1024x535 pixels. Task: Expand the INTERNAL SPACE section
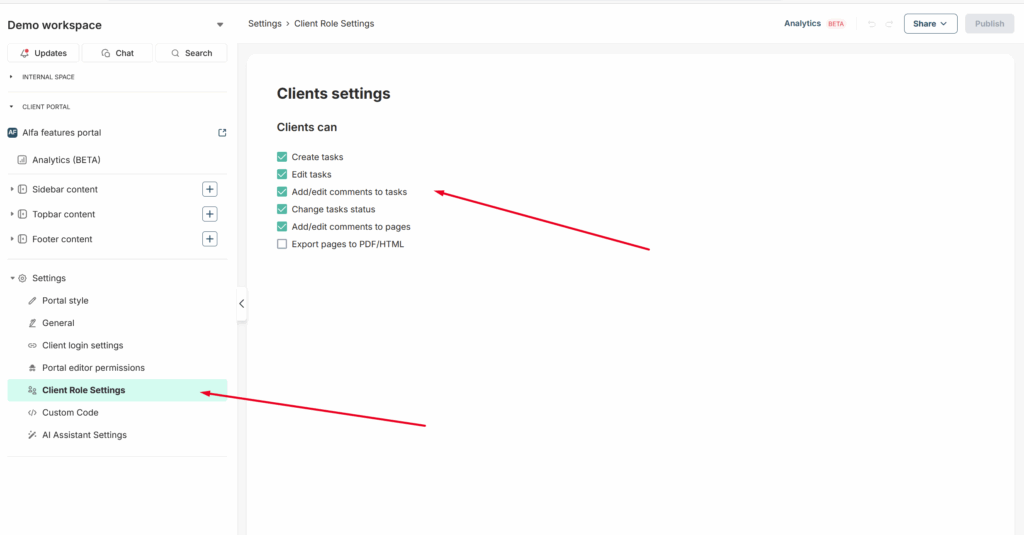[11, 77]
